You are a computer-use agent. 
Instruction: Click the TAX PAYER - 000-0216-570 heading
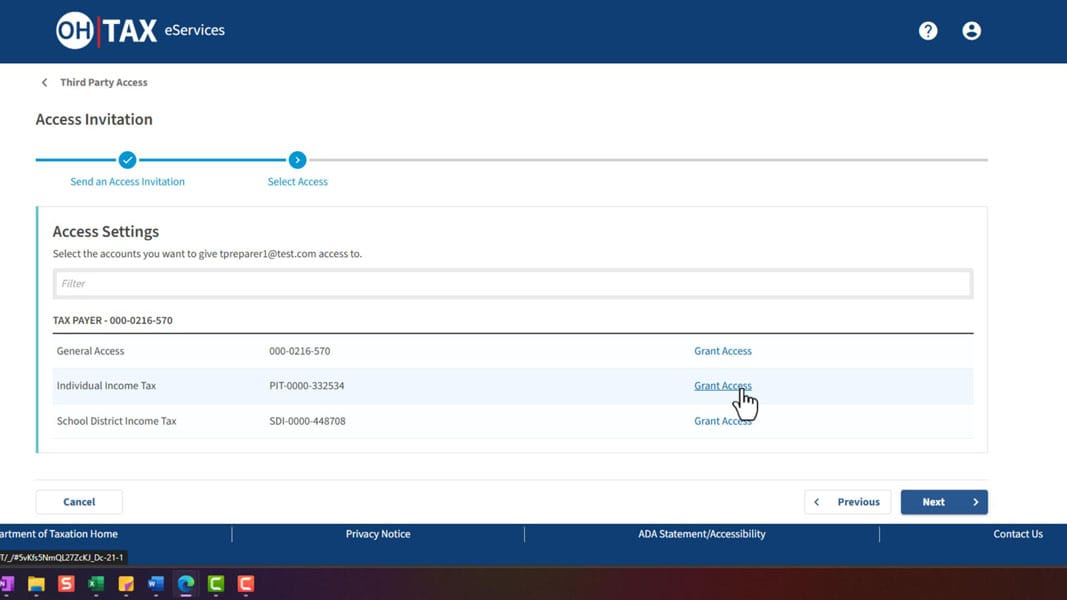(112, 320)
